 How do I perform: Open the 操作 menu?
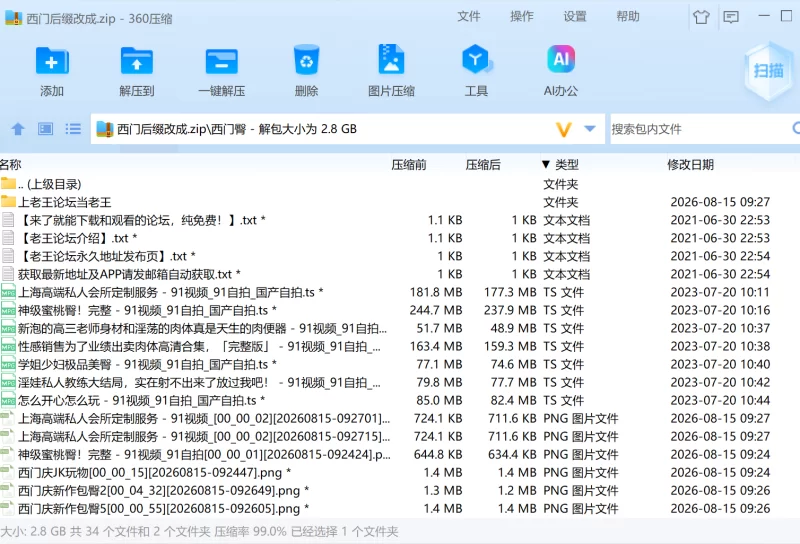[521, 16]
